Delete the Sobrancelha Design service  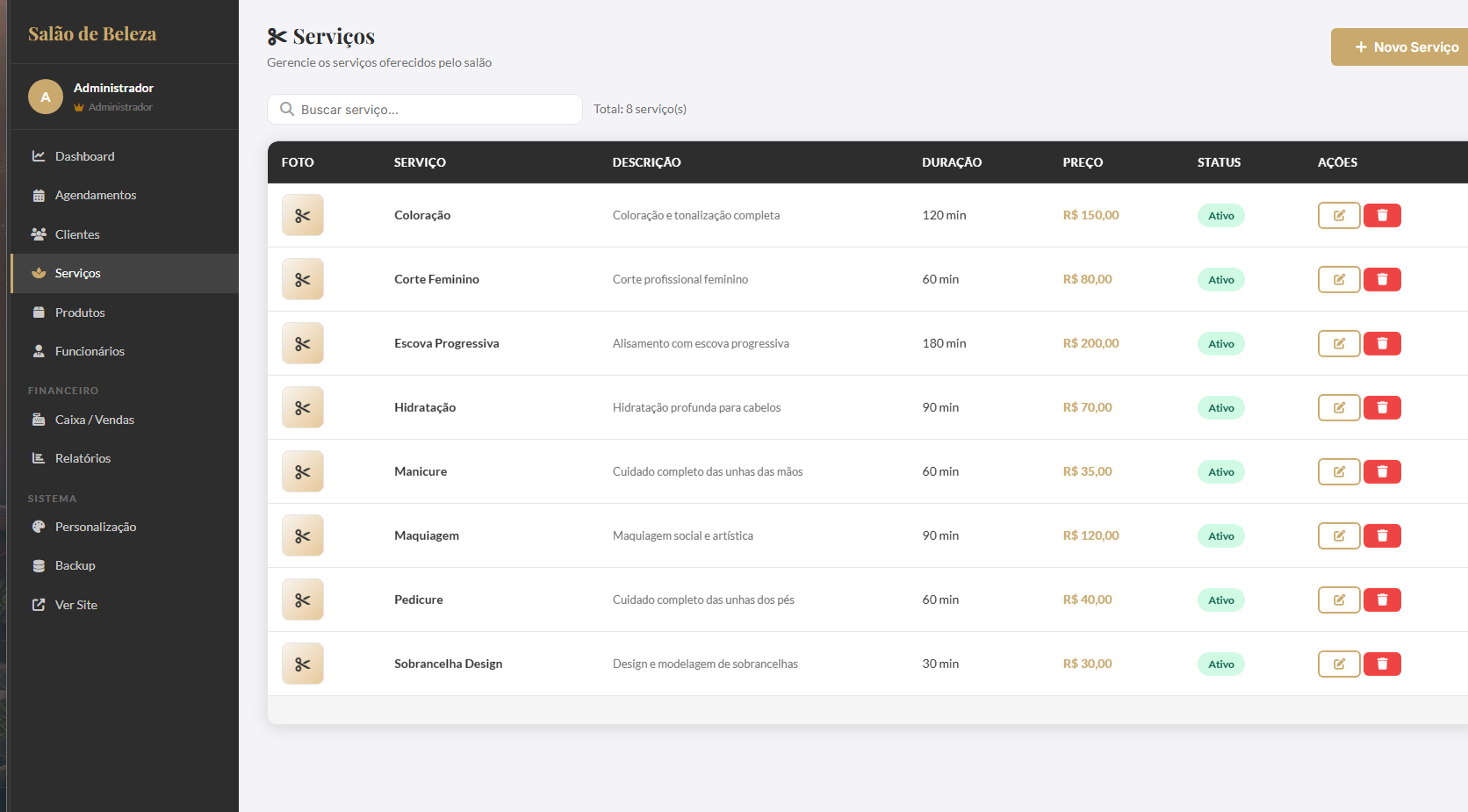coord(1382,664)
